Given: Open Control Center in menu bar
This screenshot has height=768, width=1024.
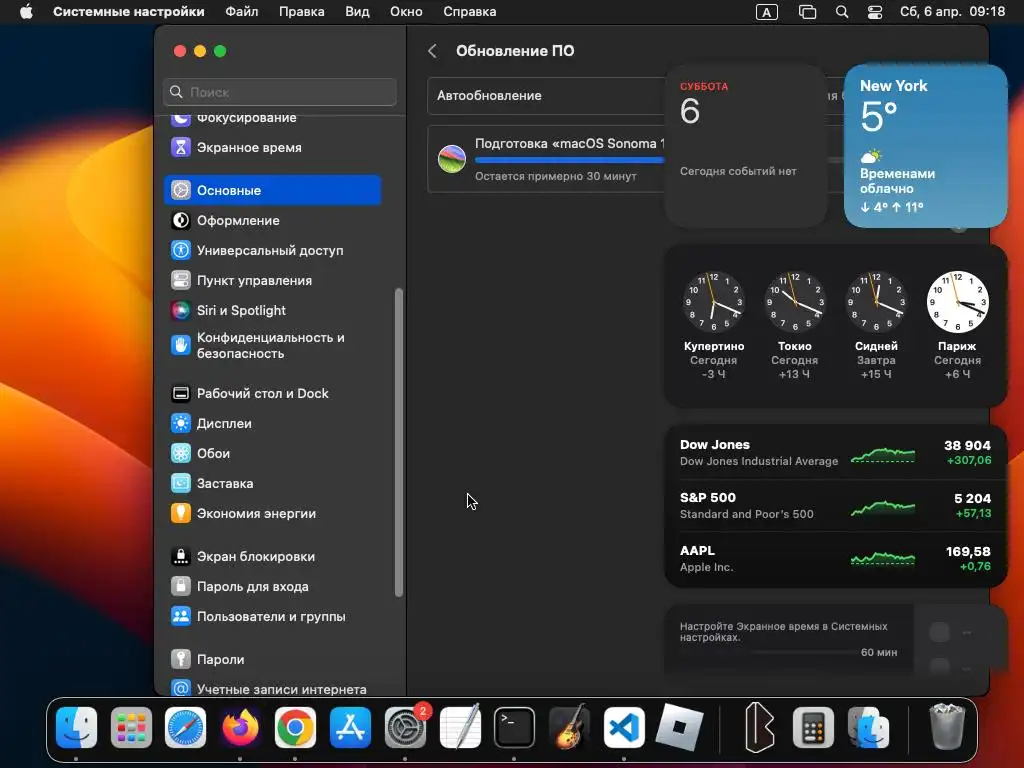Looking at the screenshot, I should tap(874, 12).
